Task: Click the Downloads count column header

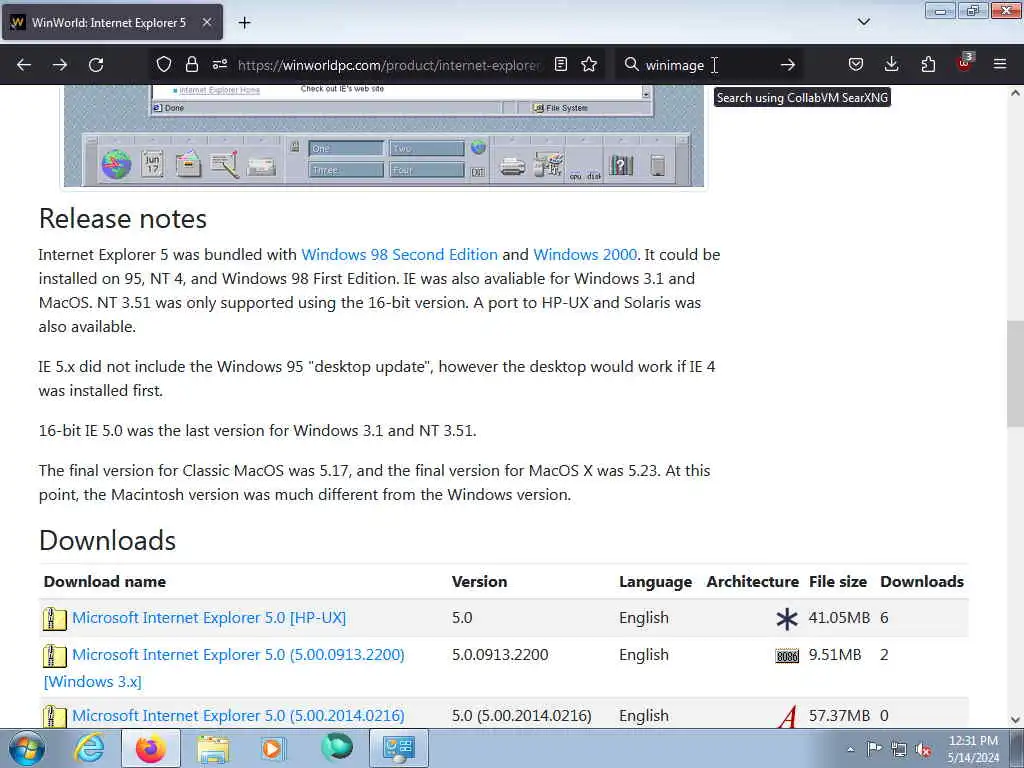Action: tap(922, 581)
